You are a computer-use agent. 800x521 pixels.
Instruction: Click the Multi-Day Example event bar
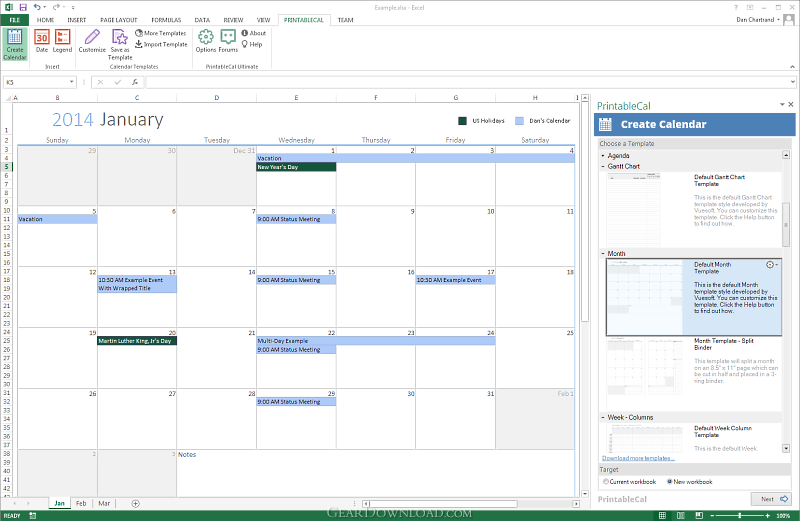click(376, 341)
